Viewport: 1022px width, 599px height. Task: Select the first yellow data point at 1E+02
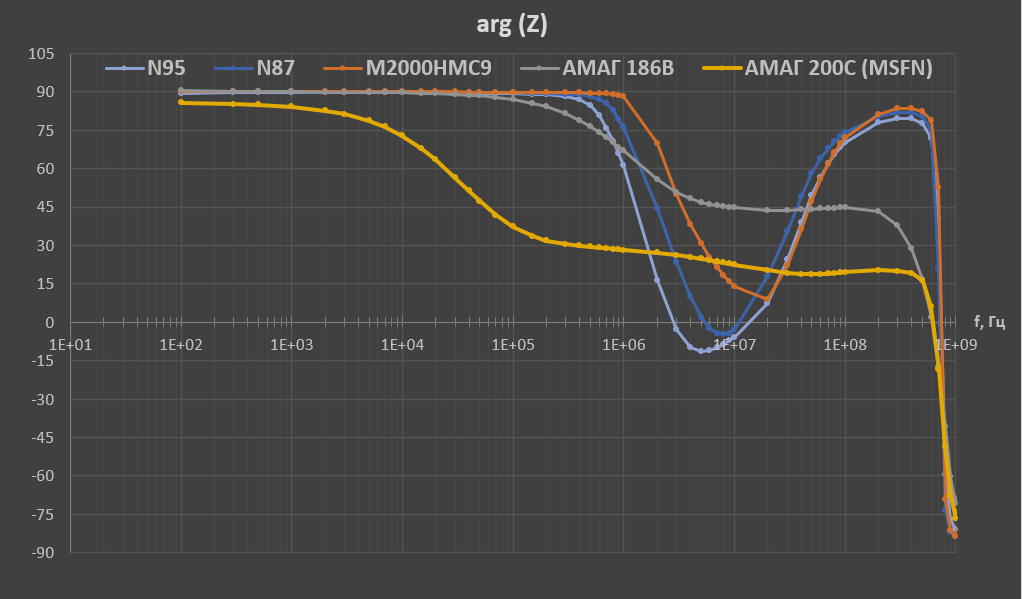(181, 102)
